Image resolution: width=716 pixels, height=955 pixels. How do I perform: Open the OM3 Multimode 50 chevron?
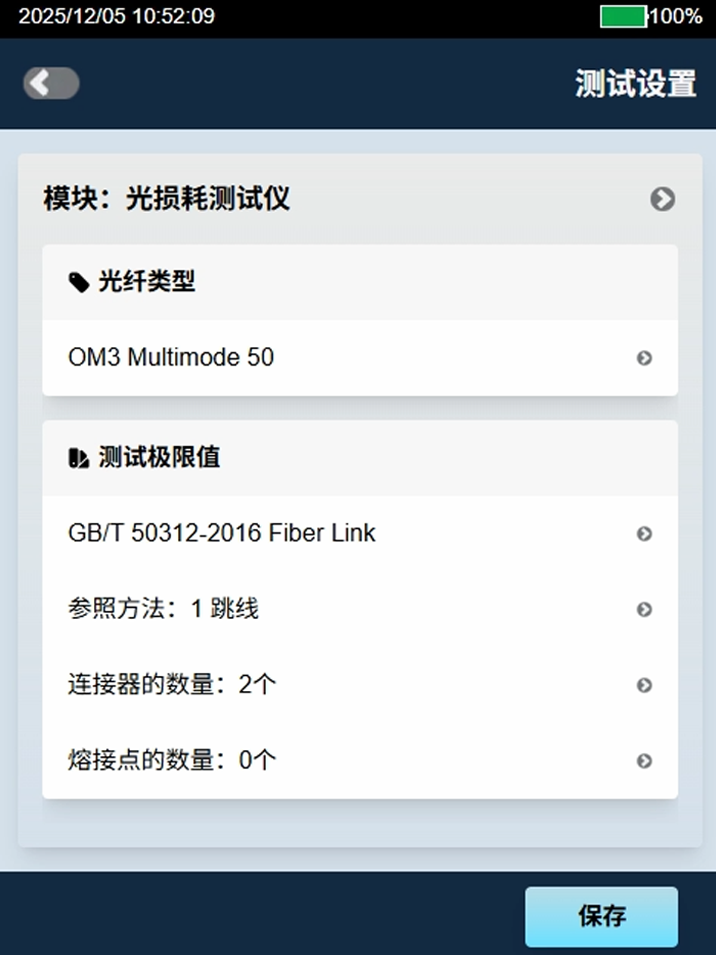644,358
